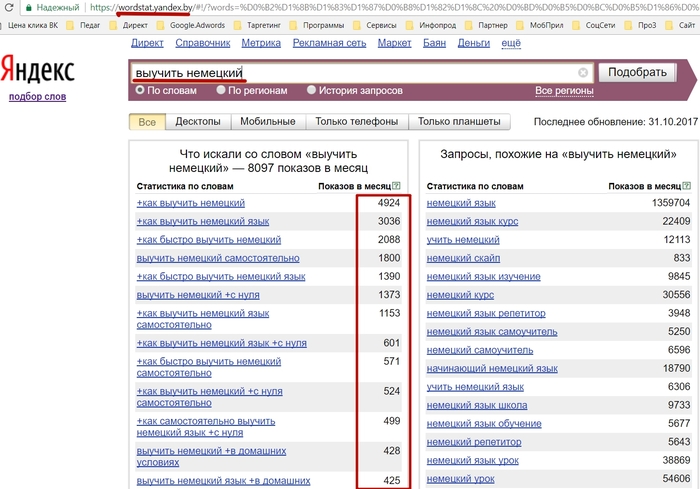Viewport: 700px width, 489px height.
Task: Open the Партнер bookmark folder
Action: point(486,25)
